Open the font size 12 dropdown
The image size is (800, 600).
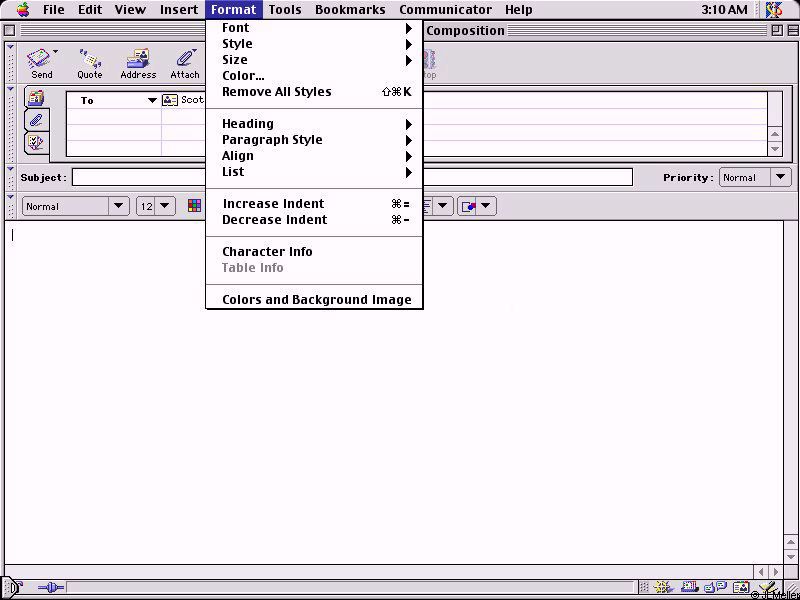(156, 206)
